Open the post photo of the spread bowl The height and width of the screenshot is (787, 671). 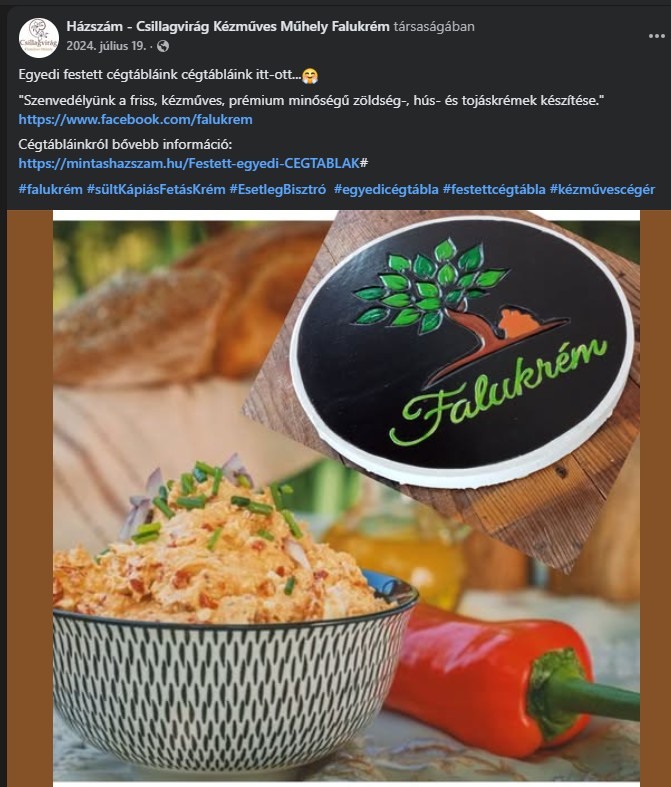[x=346, y=498]
